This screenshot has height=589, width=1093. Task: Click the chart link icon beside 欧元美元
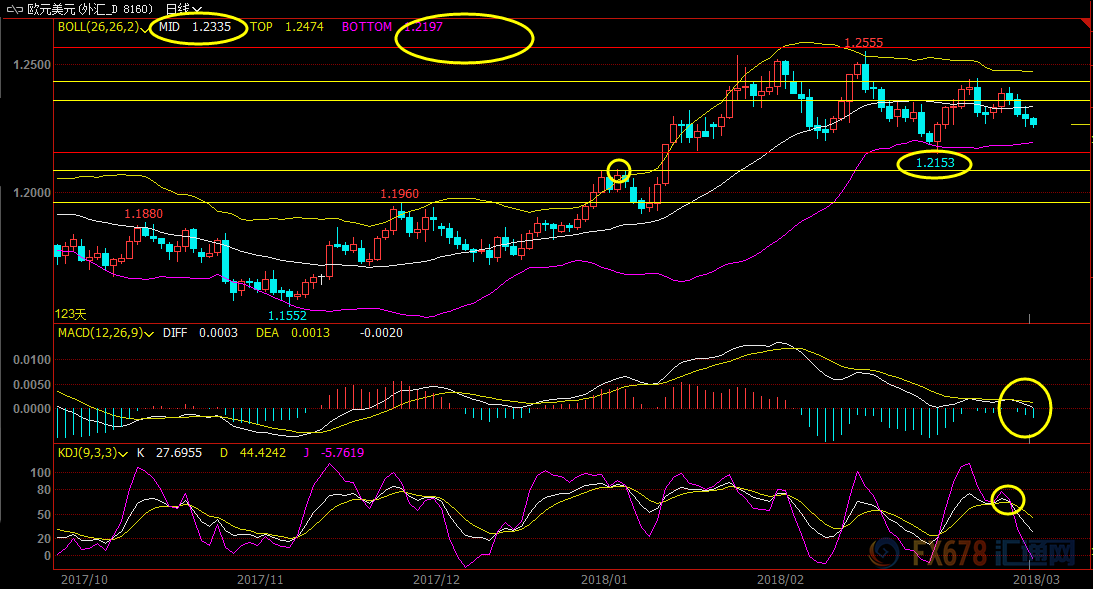click(x=14, y=8)
